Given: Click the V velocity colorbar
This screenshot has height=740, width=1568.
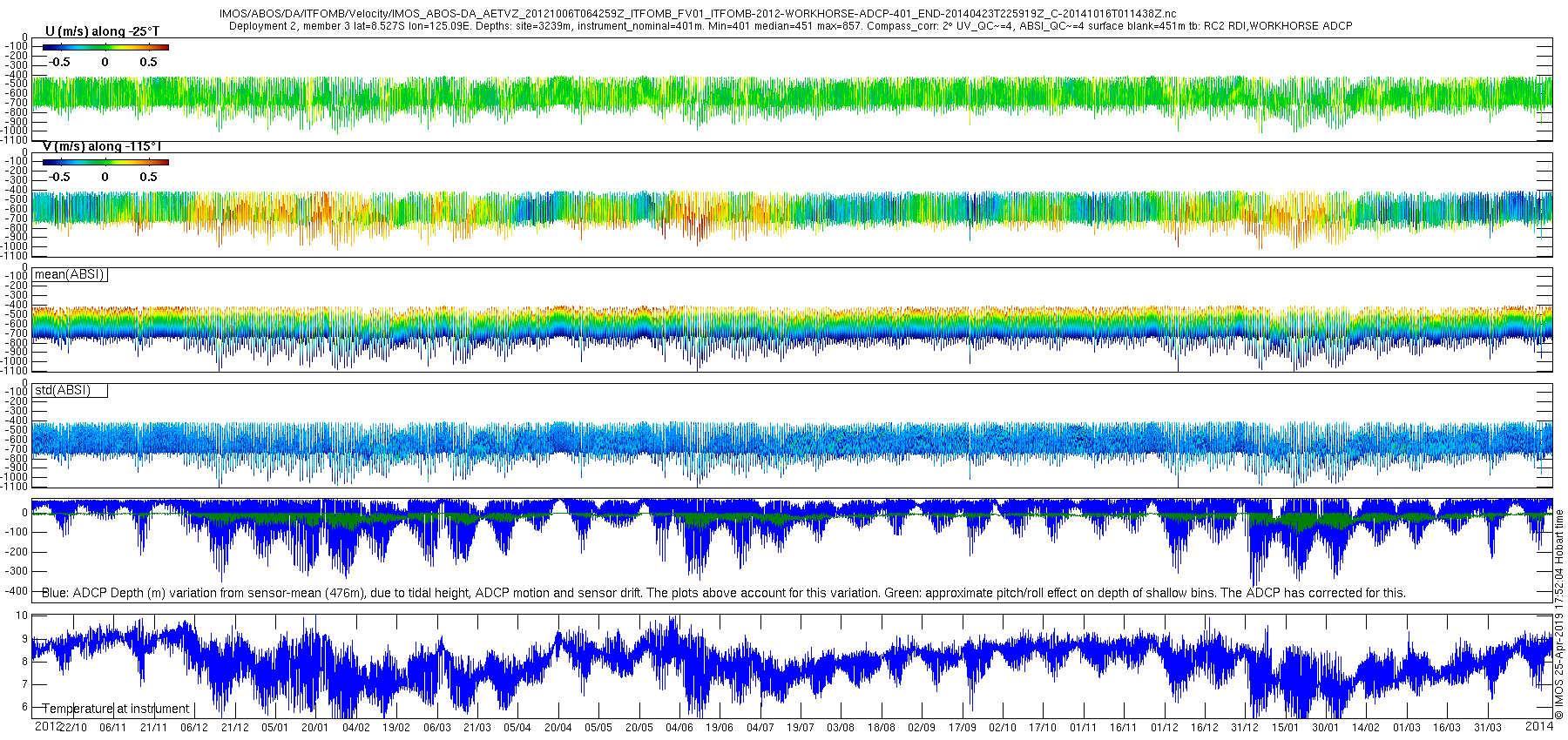Looking at the screenshot, I should tap(105, 162).
